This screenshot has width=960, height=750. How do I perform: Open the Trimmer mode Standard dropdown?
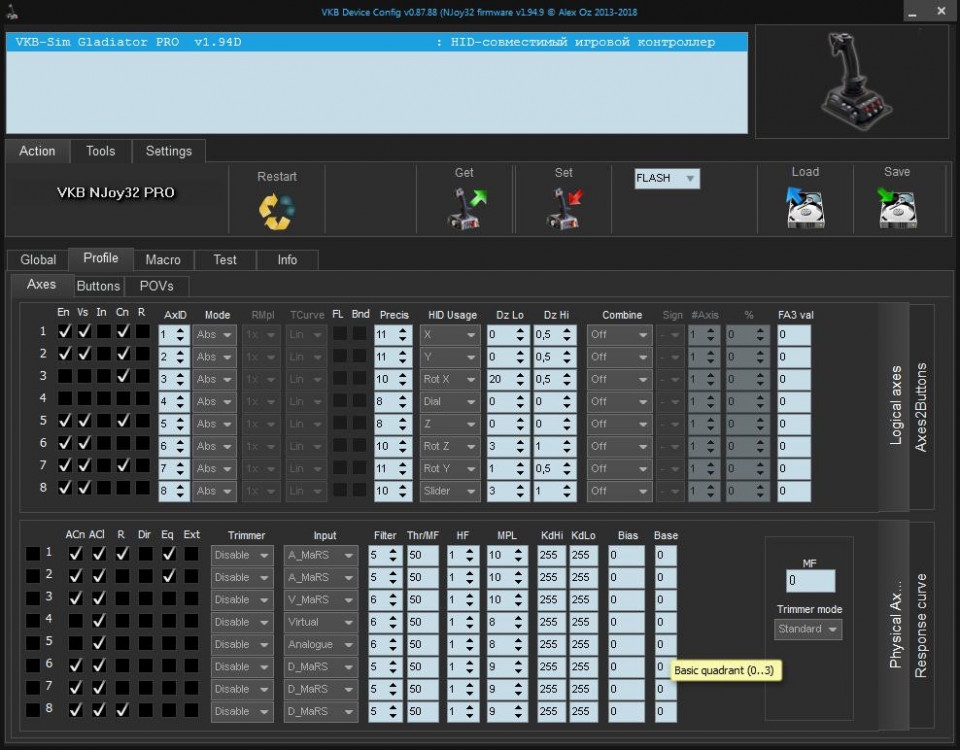point(809,629)
